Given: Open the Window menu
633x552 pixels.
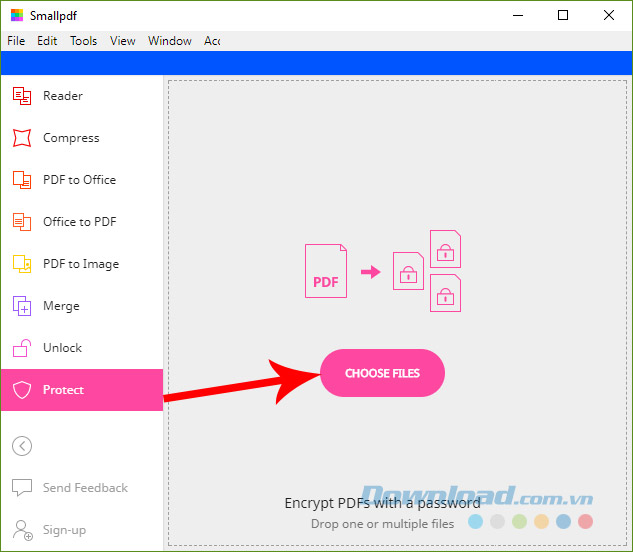Looking at the screenshot, I should point(170,41).
